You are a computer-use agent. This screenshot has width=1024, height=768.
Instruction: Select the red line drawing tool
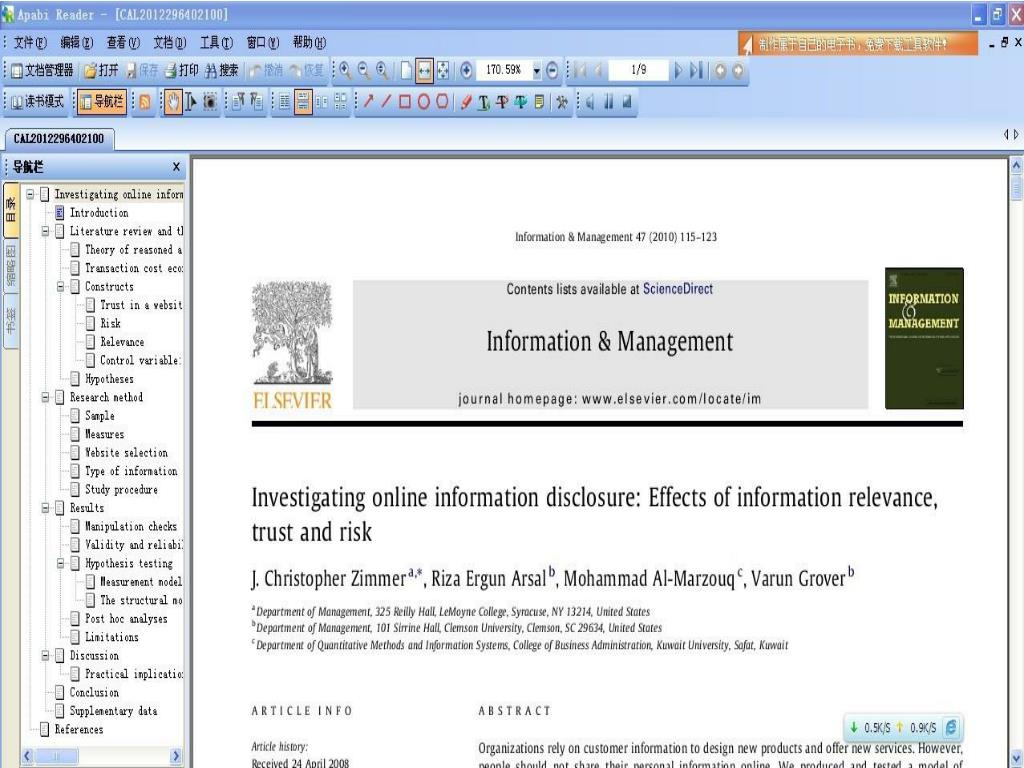pos(387,101)
